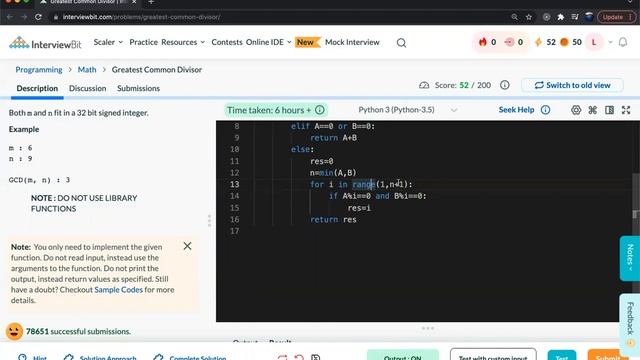Click the New badge on Online IDE

tap(307, 42)
